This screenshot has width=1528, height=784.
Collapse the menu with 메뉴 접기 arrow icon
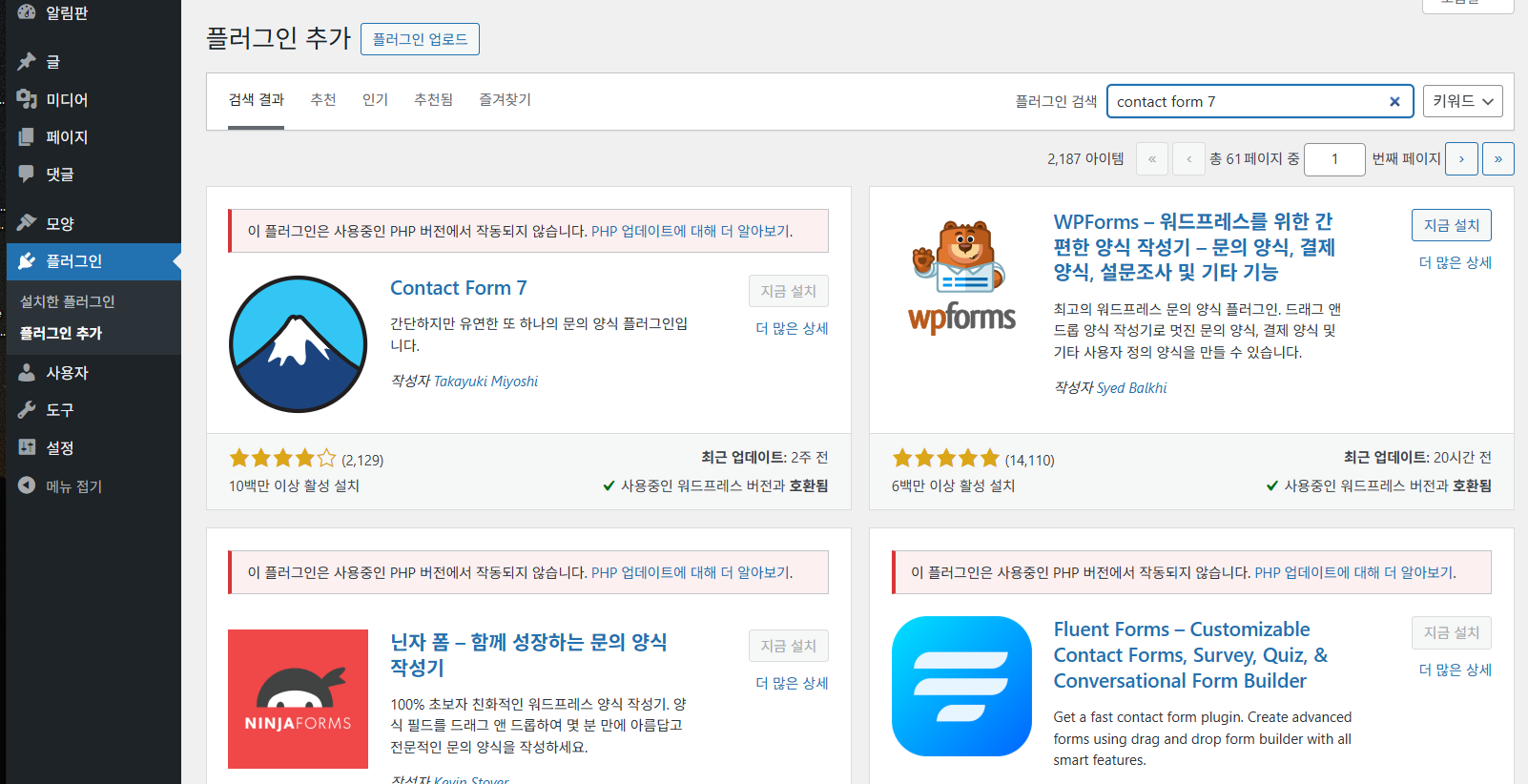pyautogui.click(x=27, y=485)
